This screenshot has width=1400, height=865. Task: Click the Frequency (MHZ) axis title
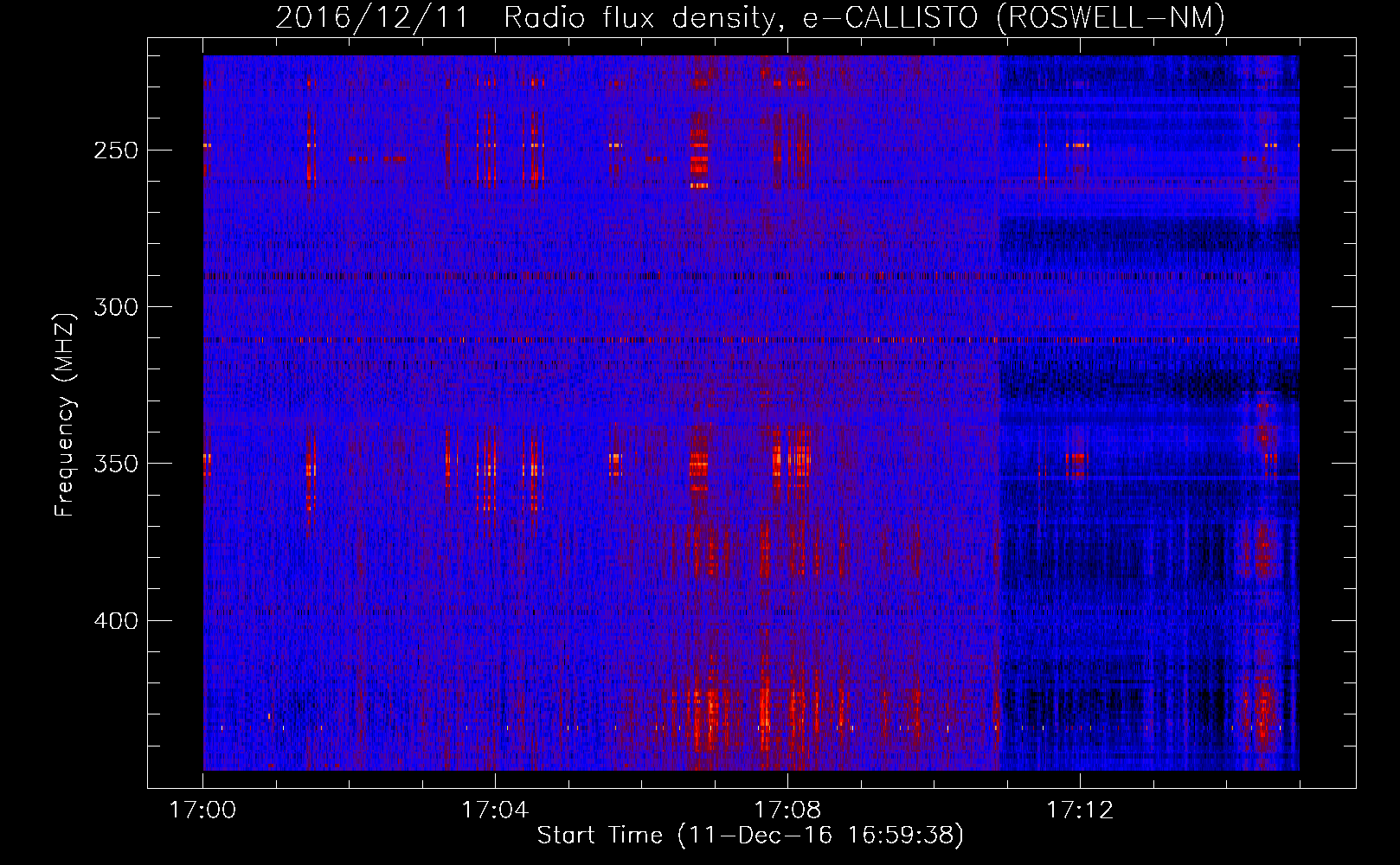pos(65,414)
